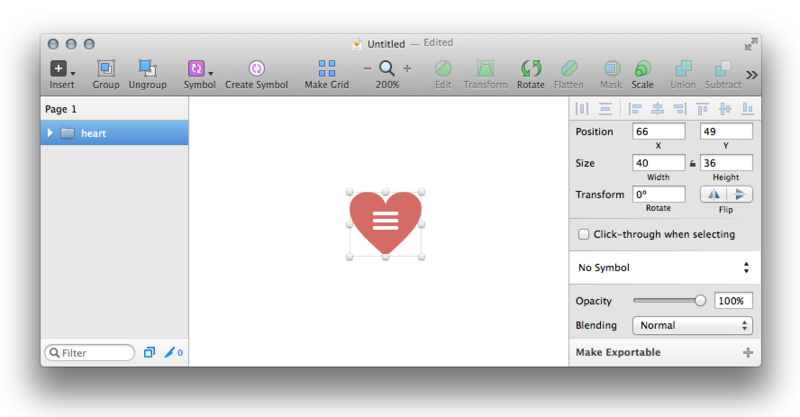800x417 pixels.
Task: Click the Union boolean icon
Action: 683,68
